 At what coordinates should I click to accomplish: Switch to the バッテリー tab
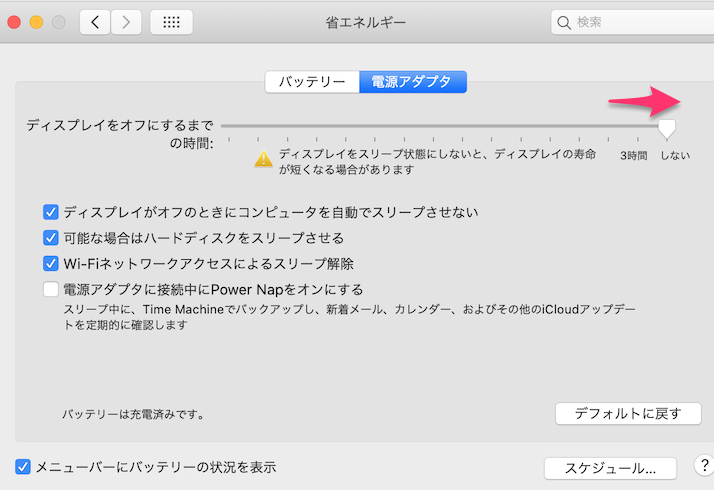click(312, 82)
